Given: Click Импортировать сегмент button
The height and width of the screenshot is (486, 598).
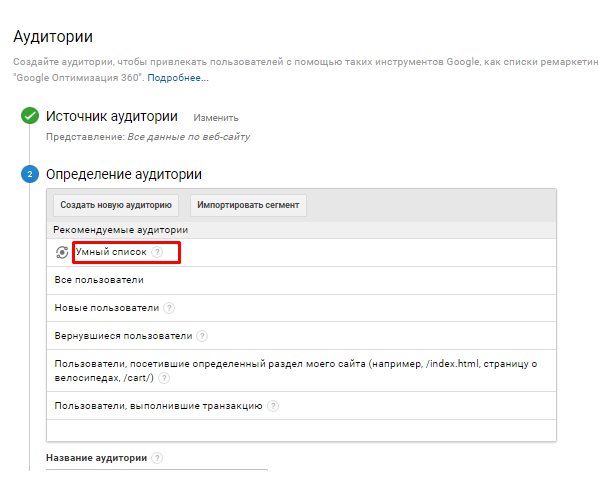Looking at the screenshot, I should coord(248,205).
